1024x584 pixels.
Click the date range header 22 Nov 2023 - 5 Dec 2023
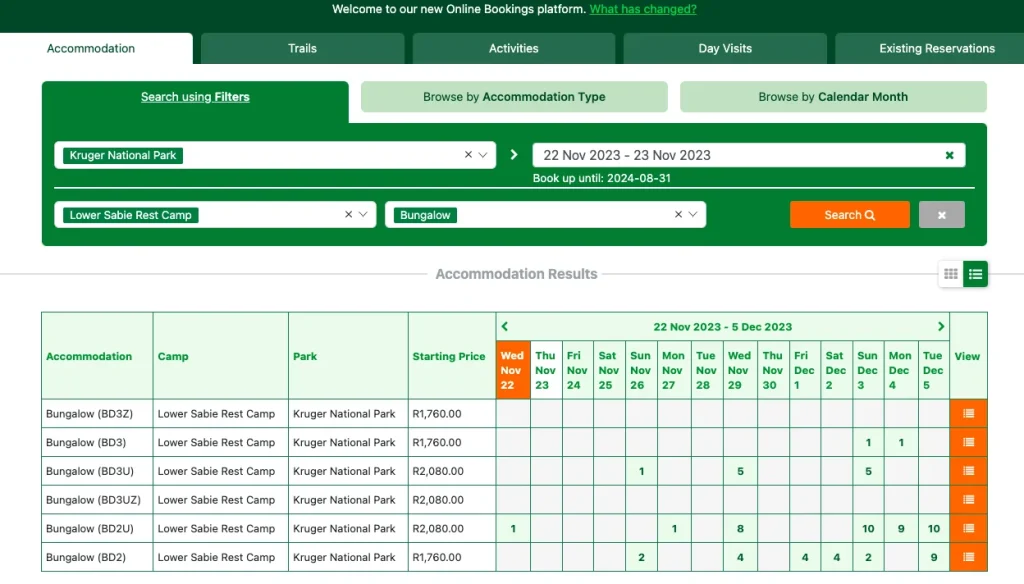pos(722,327)
